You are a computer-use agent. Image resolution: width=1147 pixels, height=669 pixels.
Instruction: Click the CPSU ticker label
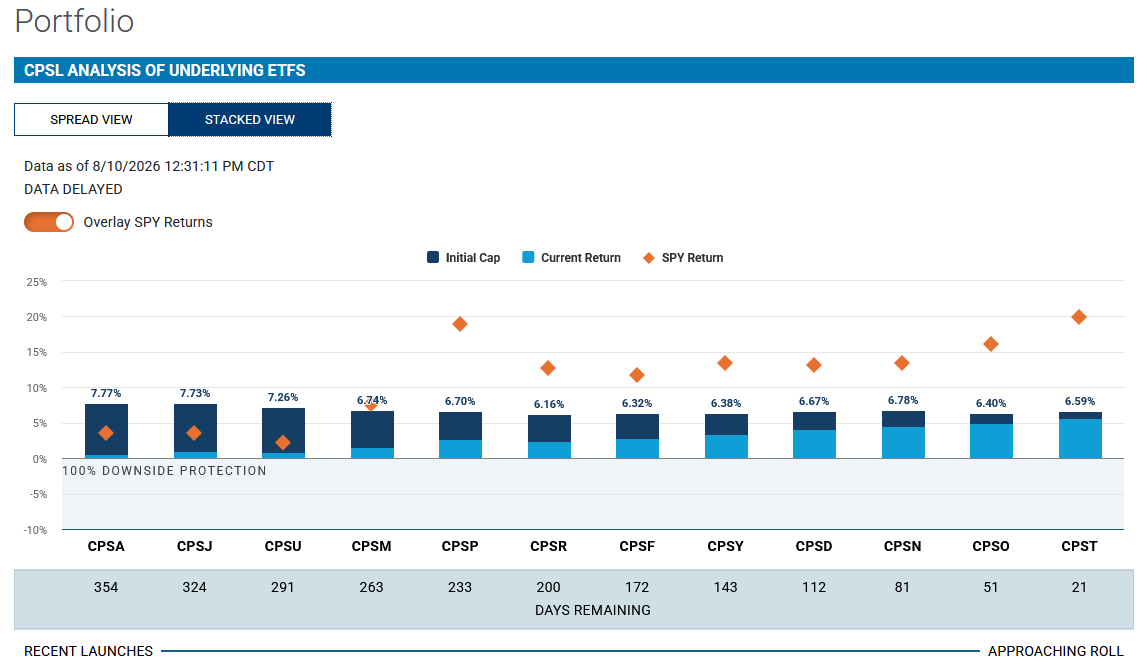(x=283, y=546)
